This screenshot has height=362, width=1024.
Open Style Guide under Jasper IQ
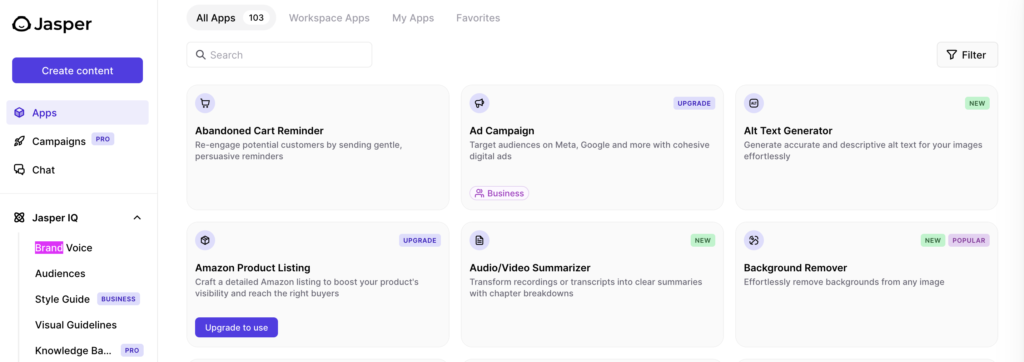pyautogui.click(x=62, y=299)
